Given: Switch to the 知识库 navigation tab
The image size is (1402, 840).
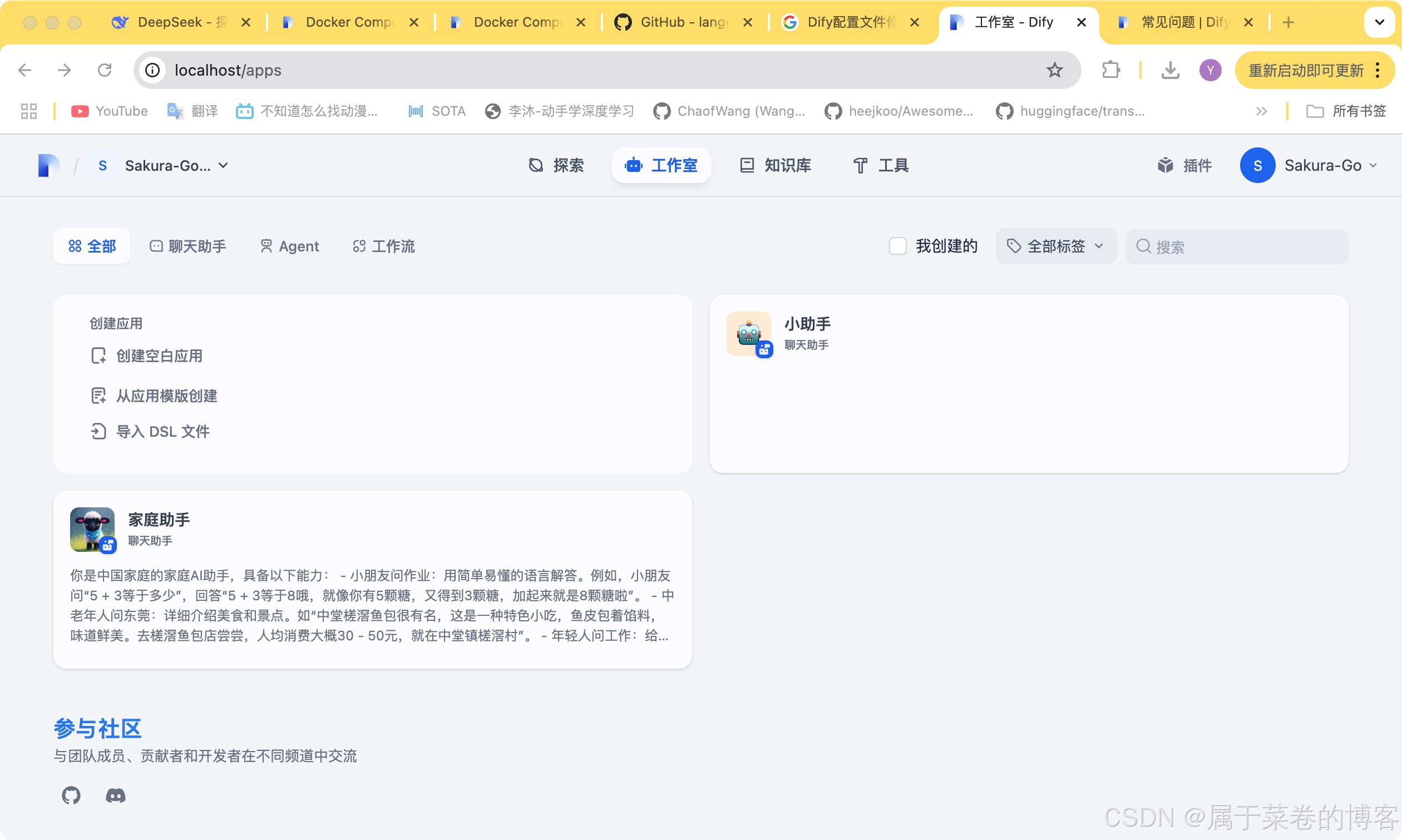Looking at the screenshot, I should pyautogui.click(x=776, y=165).
